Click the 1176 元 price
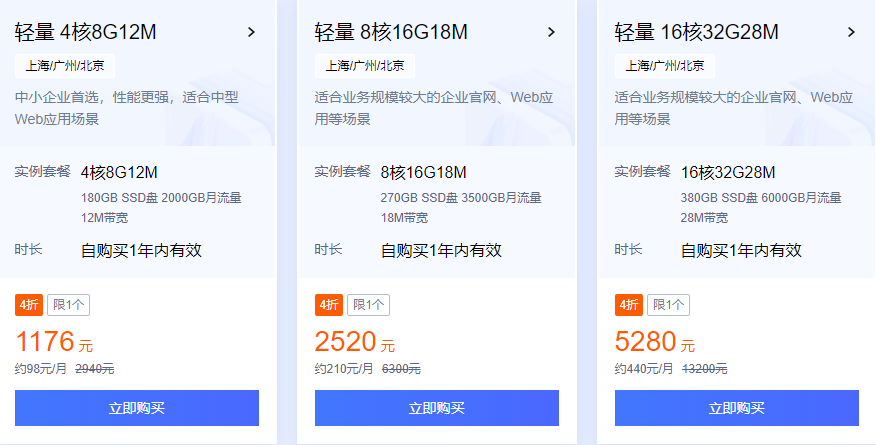The height and width of the screenshot is (445, 876). pos(54,342)
